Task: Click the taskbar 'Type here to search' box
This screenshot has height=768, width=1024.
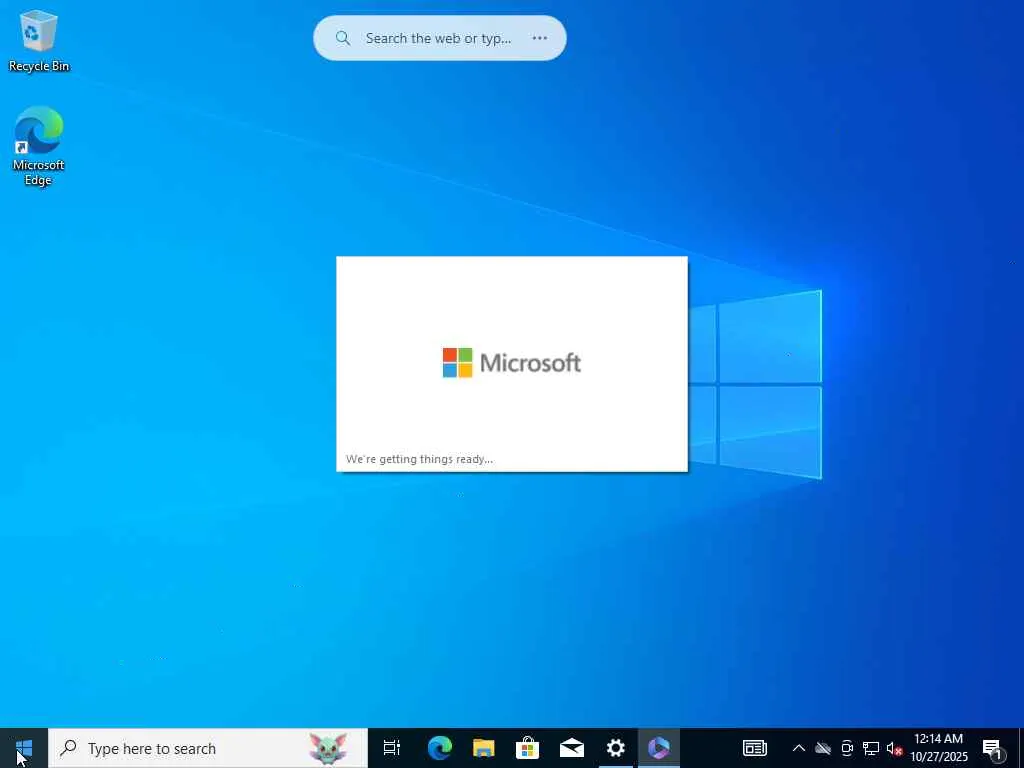Action: tap(208, 748)
